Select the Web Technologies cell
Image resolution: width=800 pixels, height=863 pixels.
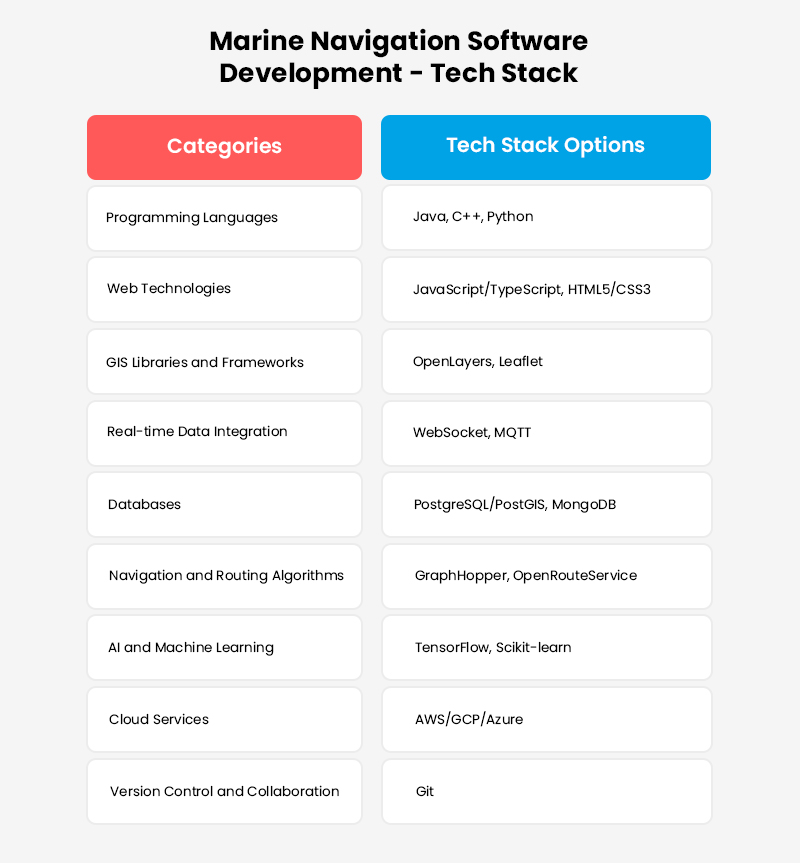pos(224,289)
